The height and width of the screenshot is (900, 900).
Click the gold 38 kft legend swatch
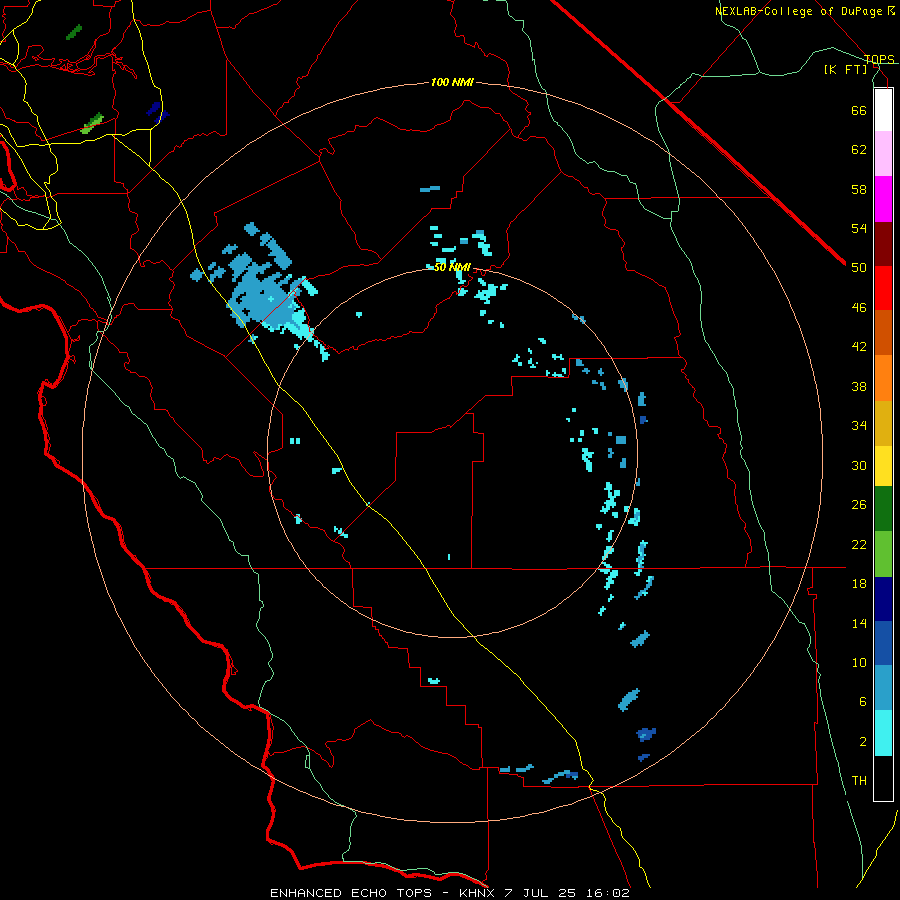883,423
